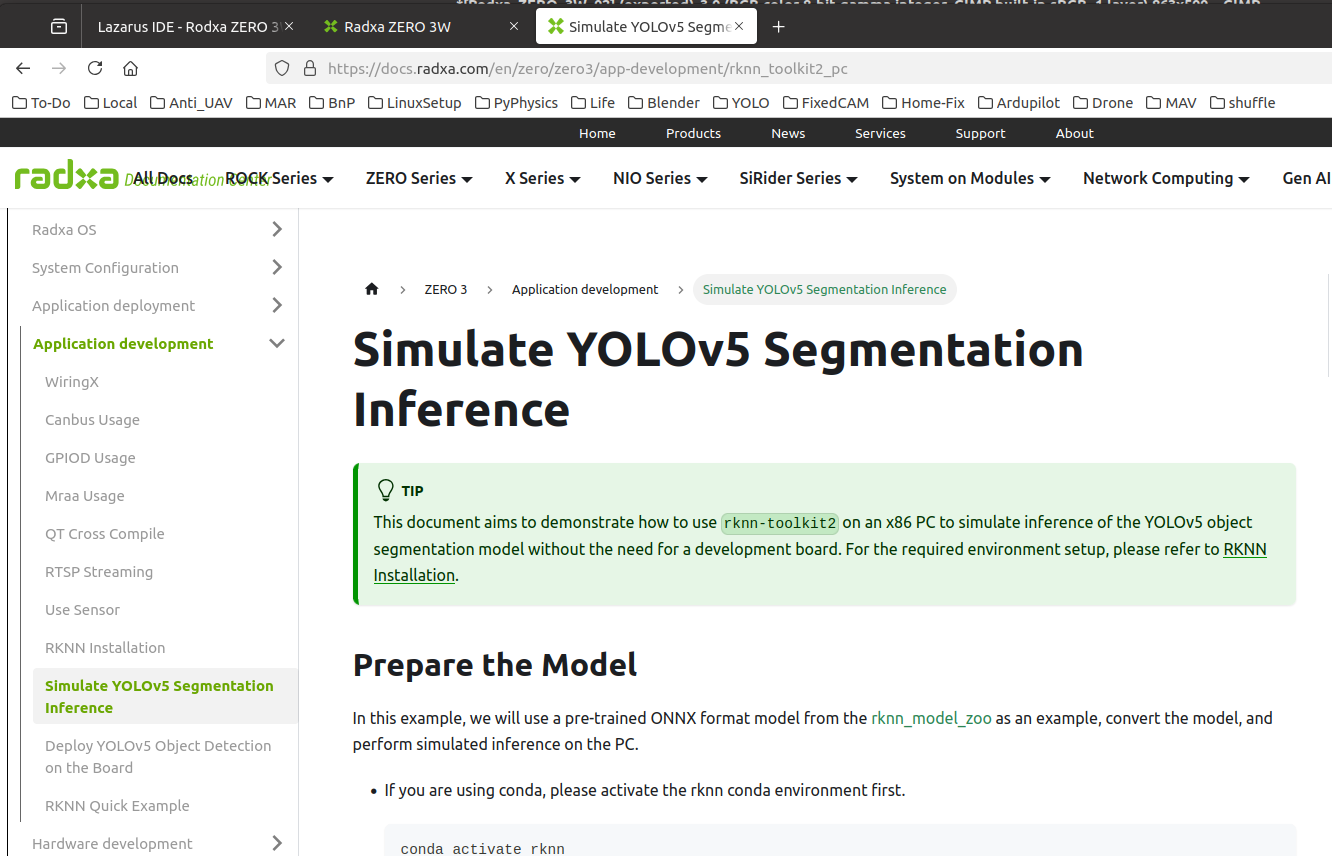Open the Anti_UAV bookmarks folder
The width and height of the screenshot is (1332, 856).
click(x=191, y=102)
